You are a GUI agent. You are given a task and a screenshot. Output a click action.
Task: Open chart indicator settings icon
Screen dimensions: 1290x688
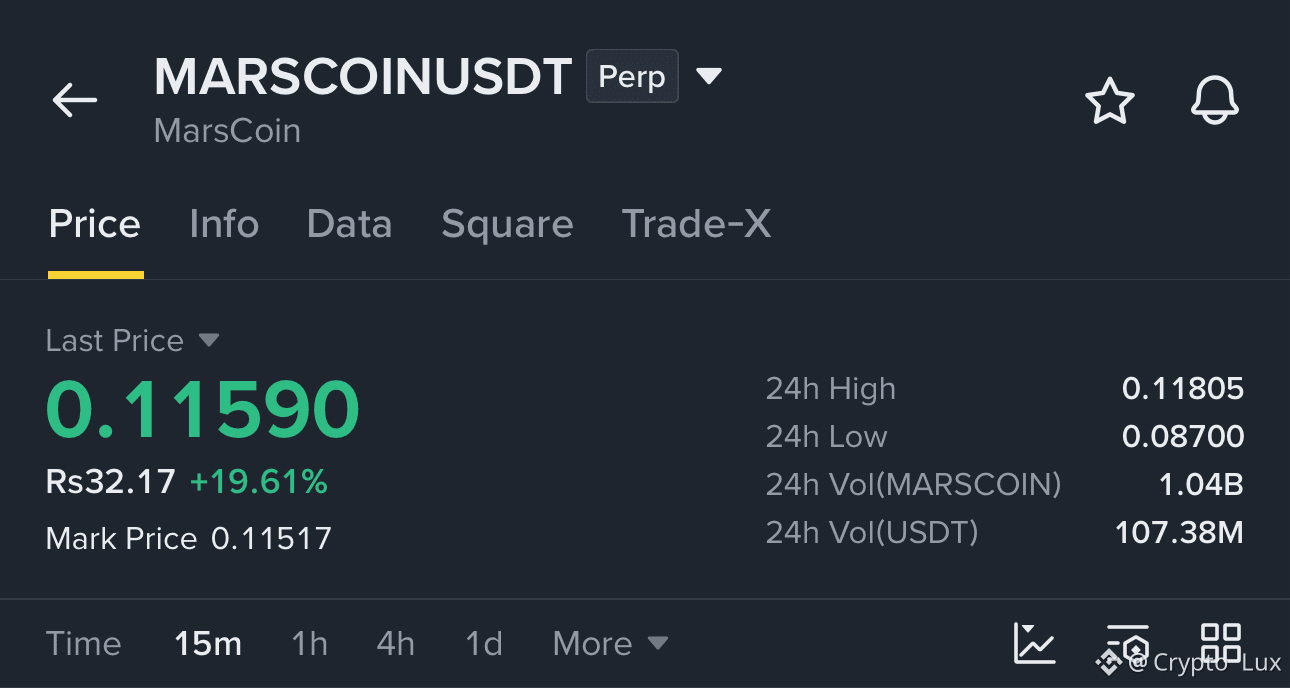click(x=1128, y=643)
